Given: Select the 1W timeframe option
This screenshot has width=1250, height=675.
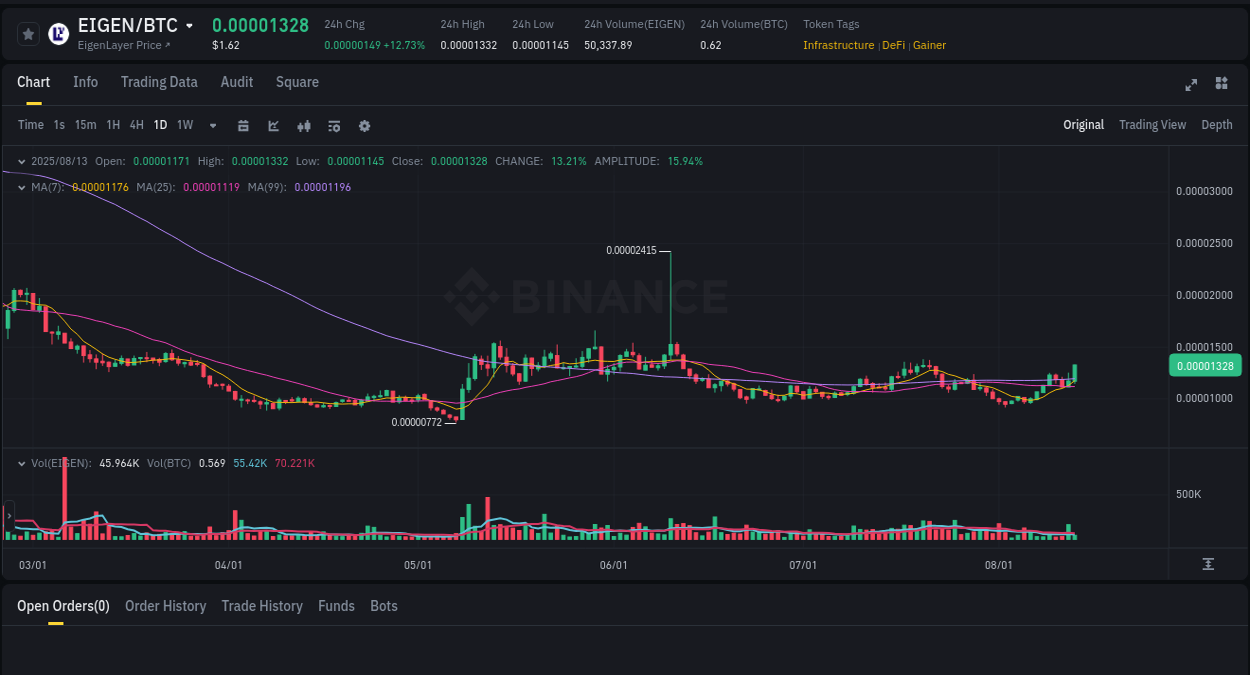Looking at the screenshot, I should coord(184,125).
